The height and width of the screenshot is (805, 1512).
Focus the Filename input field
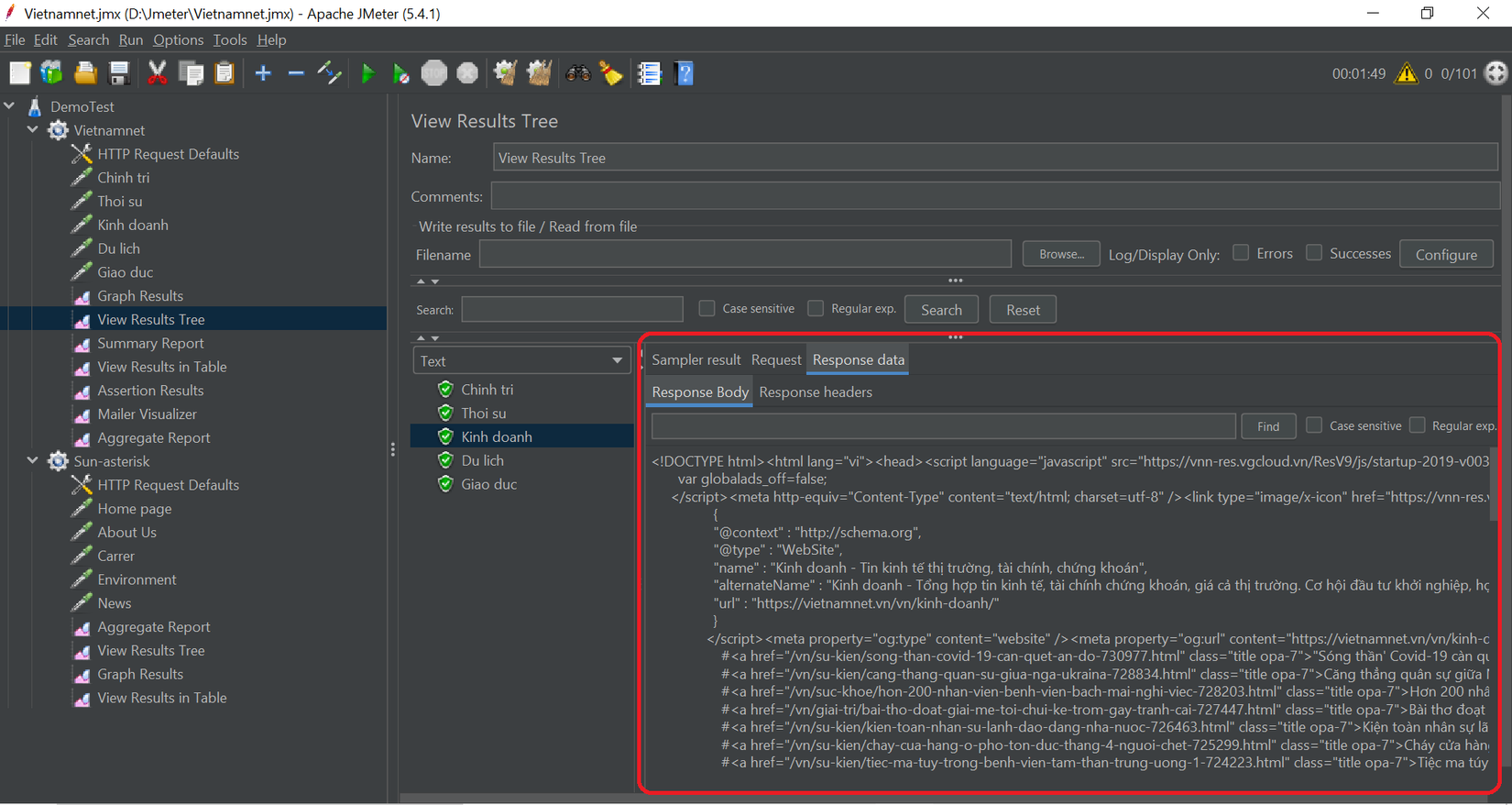point(745,254)
